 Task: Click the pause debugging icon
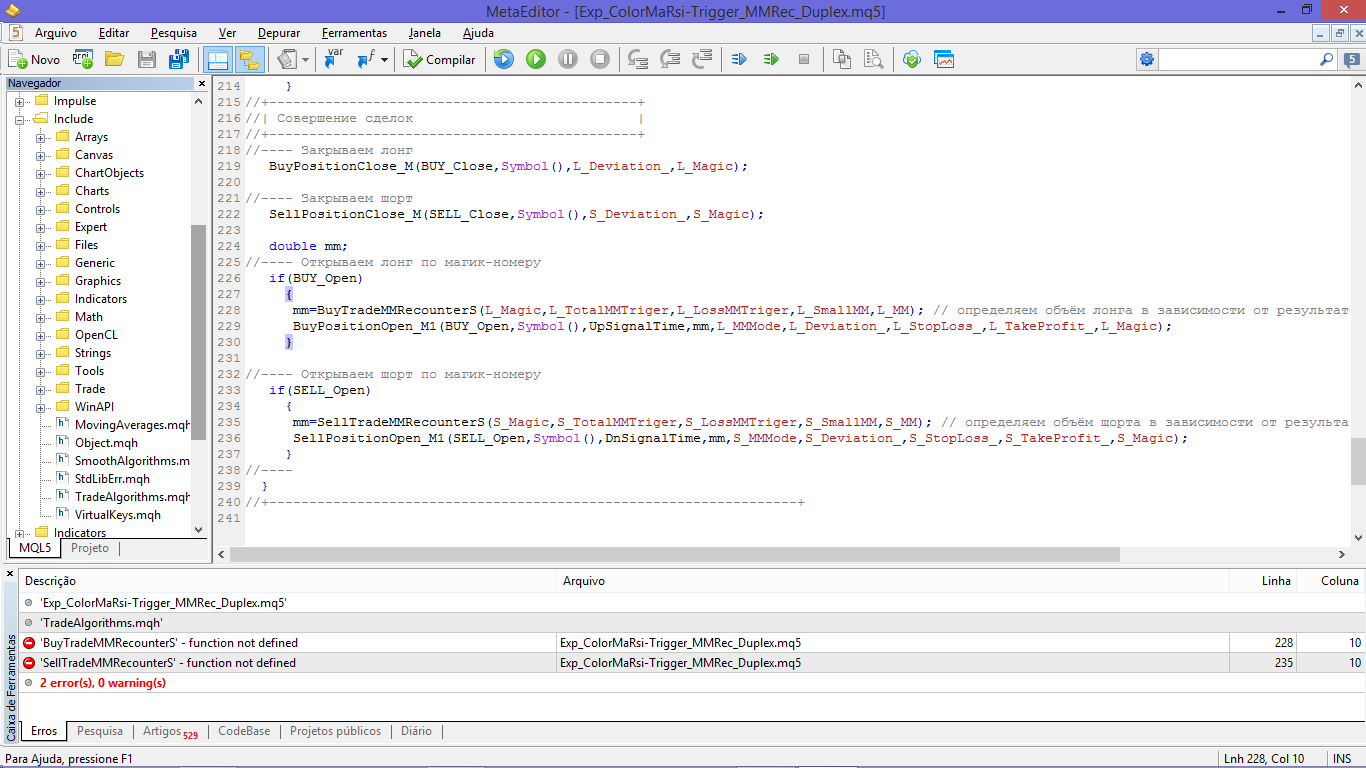[x=568, y=59]
